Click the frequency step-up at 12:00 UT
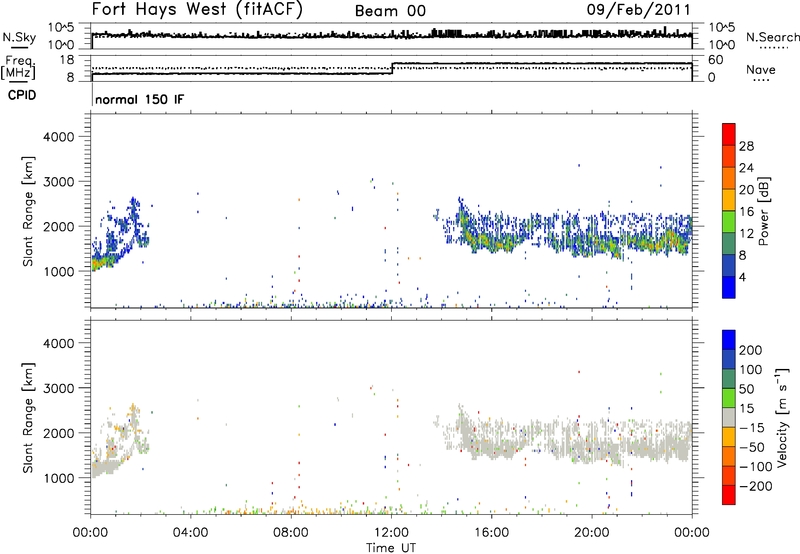Screen dimensions: 800x554 point(392,68)
